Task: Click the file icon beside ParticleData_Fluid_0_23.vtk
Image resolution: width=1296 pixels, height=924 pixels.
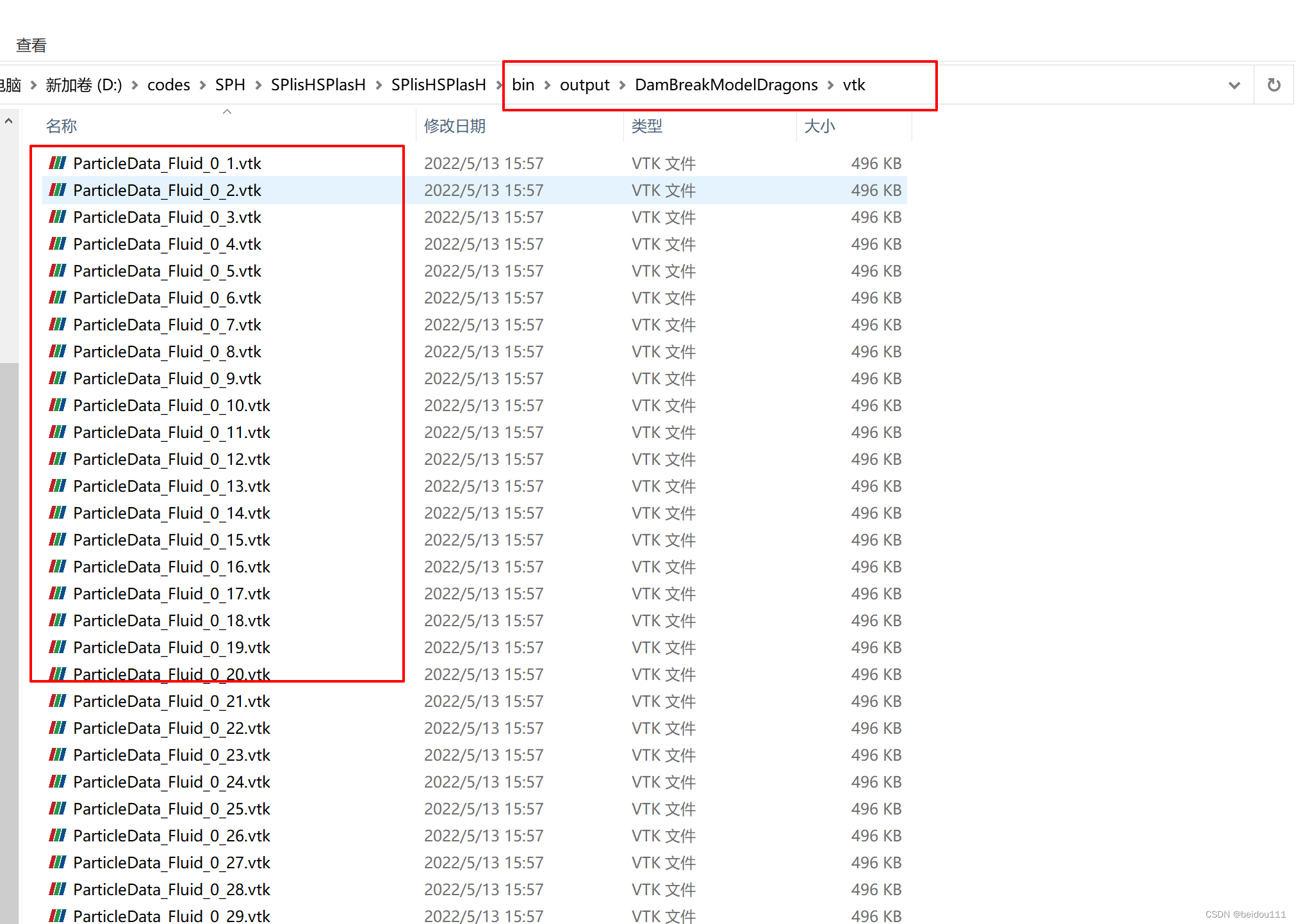Action: point(58,755)
